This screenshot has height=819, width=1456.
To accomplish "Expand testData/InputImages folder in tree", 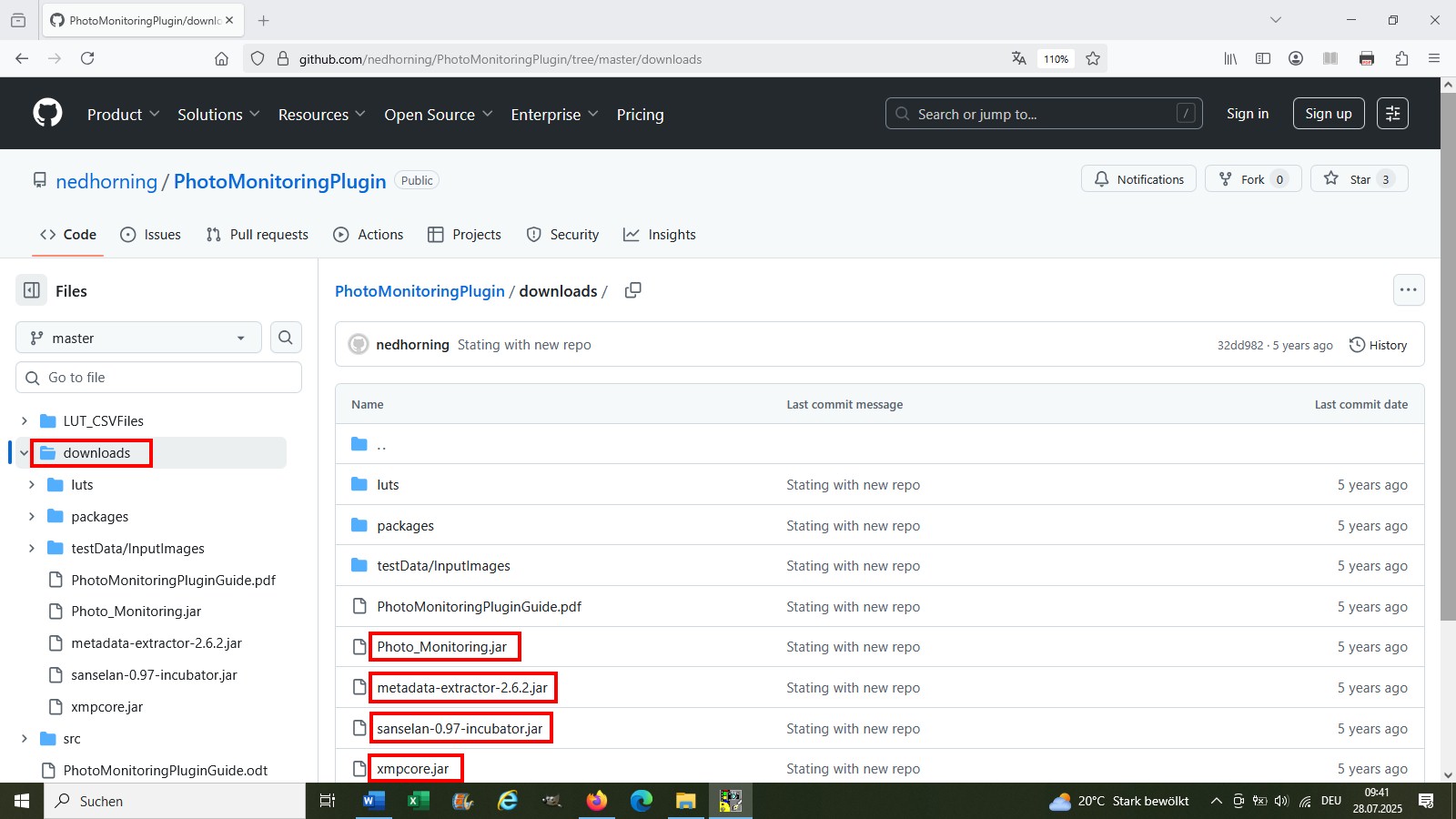I will (x=32, y=548).
